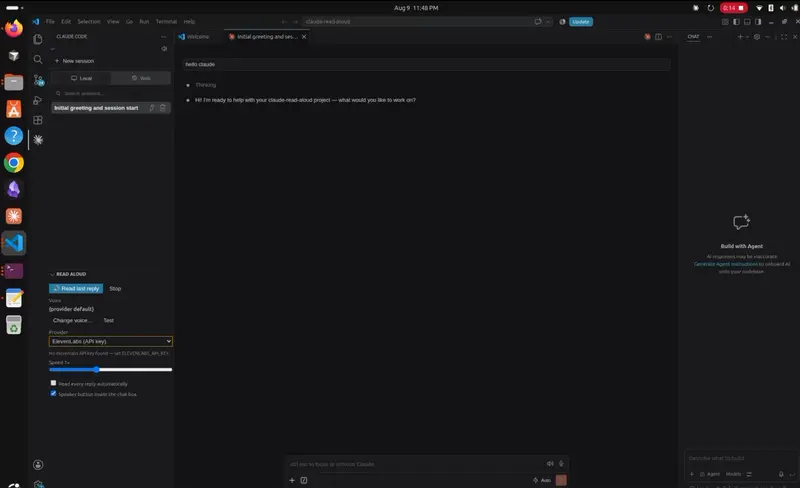Maximize the Chat panel

(784, 37)
